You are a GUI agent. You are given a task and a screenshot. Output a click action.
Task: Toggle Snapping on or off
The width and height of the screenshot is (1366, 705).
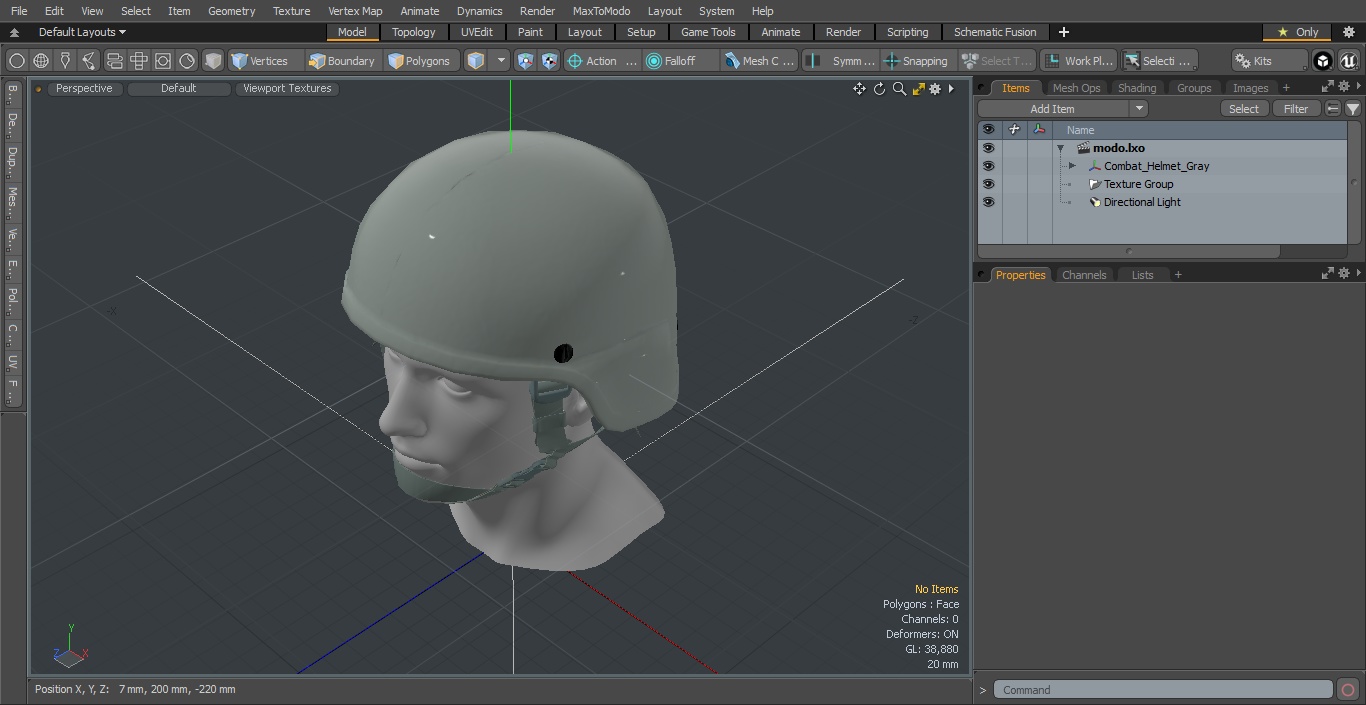pyautogui.click(x=917, y=61)
